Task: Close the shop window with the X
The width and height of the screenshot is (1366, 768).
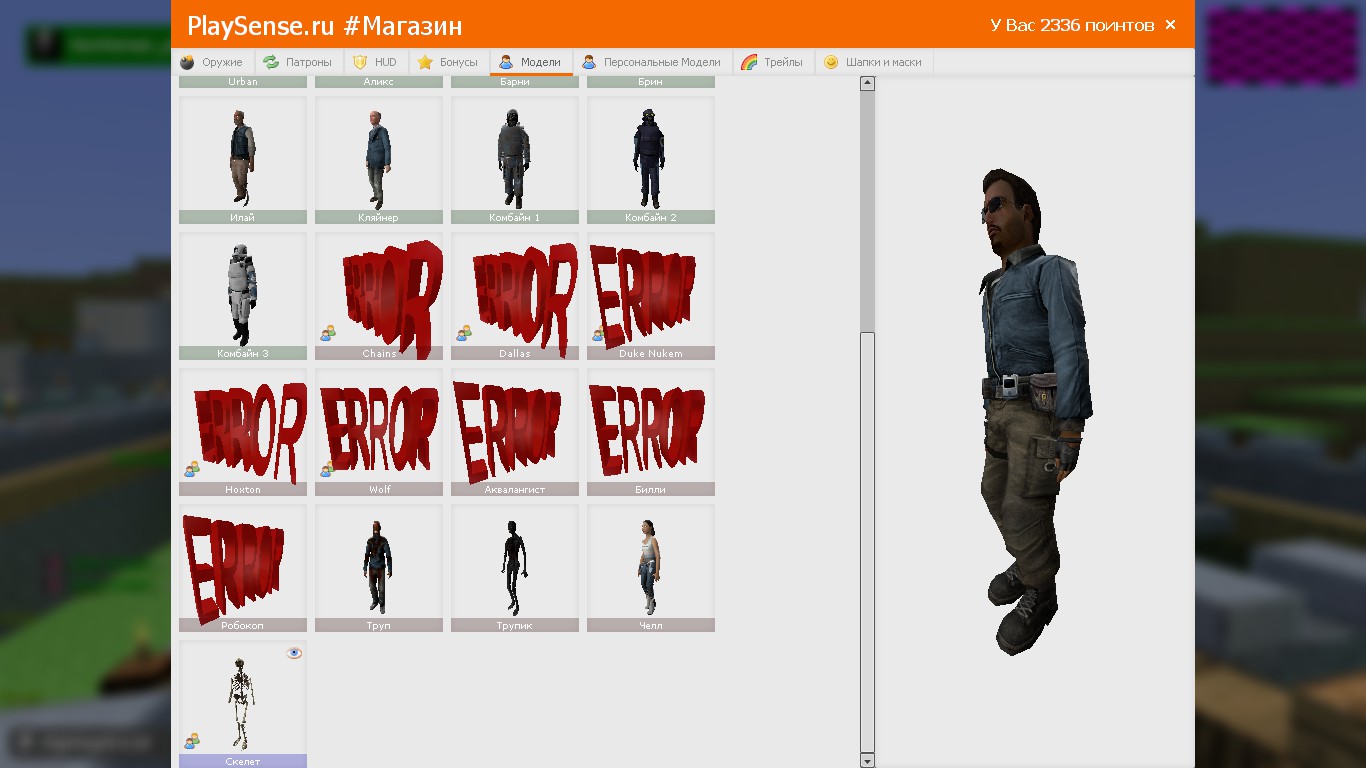Action: [1170, 25]
